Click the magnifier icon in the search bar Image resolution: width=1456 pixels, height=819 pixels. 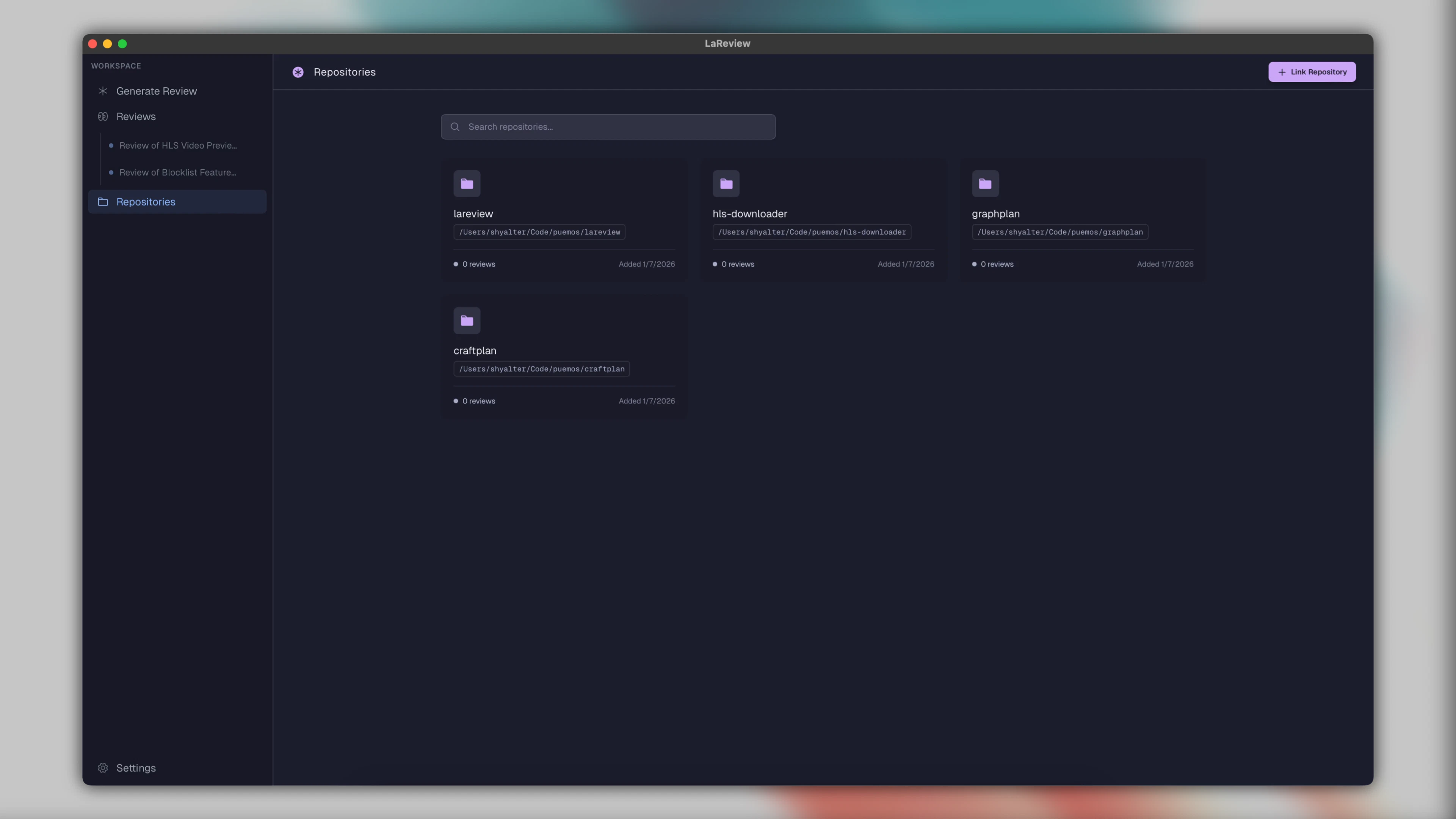pos(455,127)
